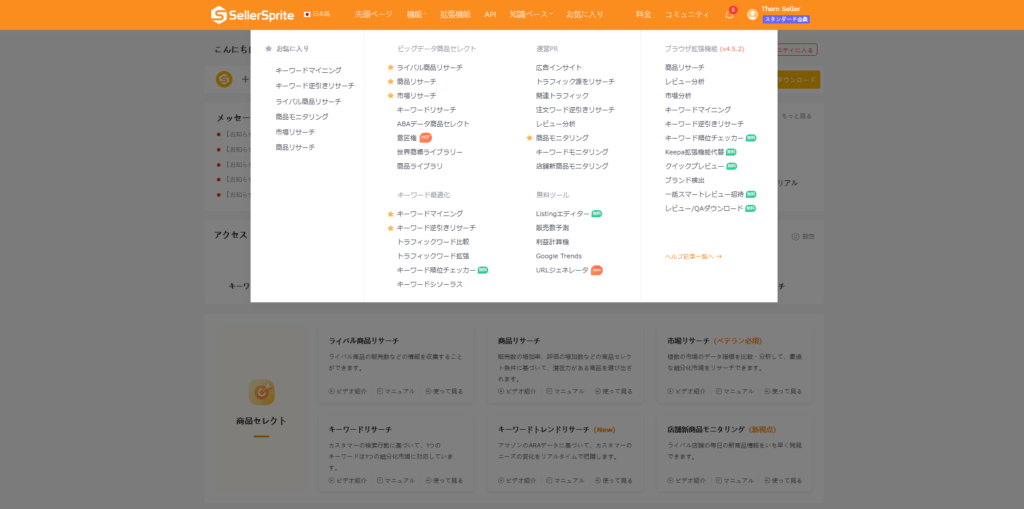This screenshot has height=509, width=1024.
Task: Open the Them Seller account menu
Action: tap(781, 9)
